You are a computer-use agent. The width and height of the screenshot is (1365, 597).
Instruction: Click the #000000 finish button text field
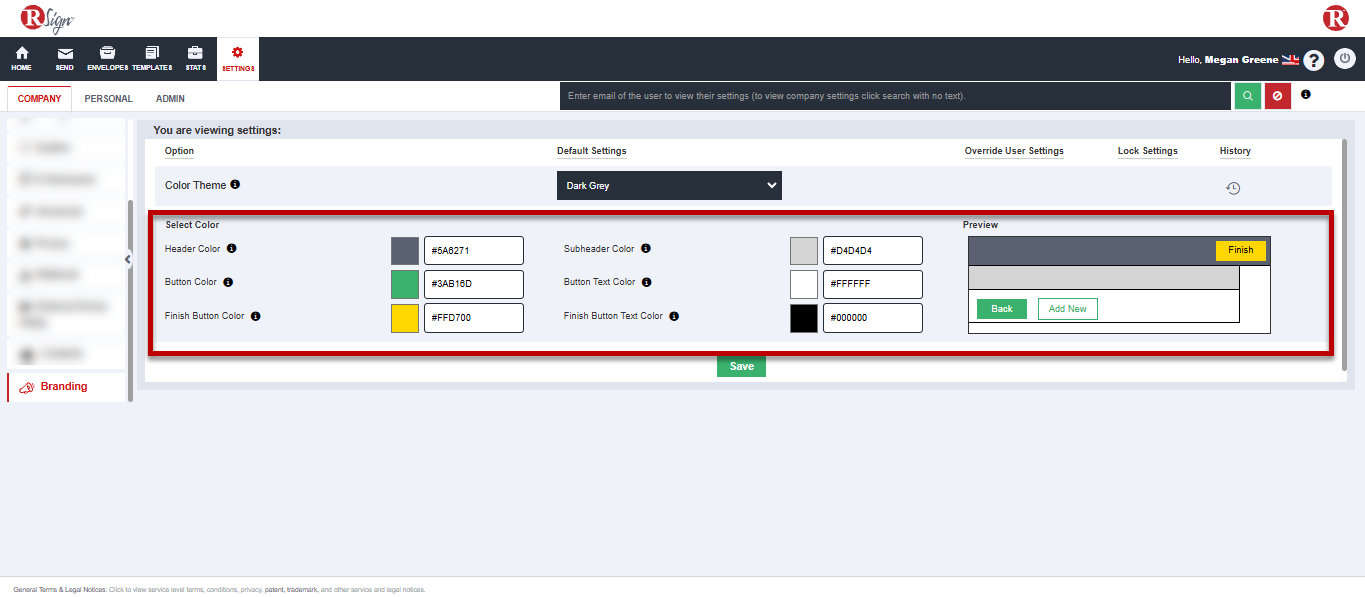[873, 318]
